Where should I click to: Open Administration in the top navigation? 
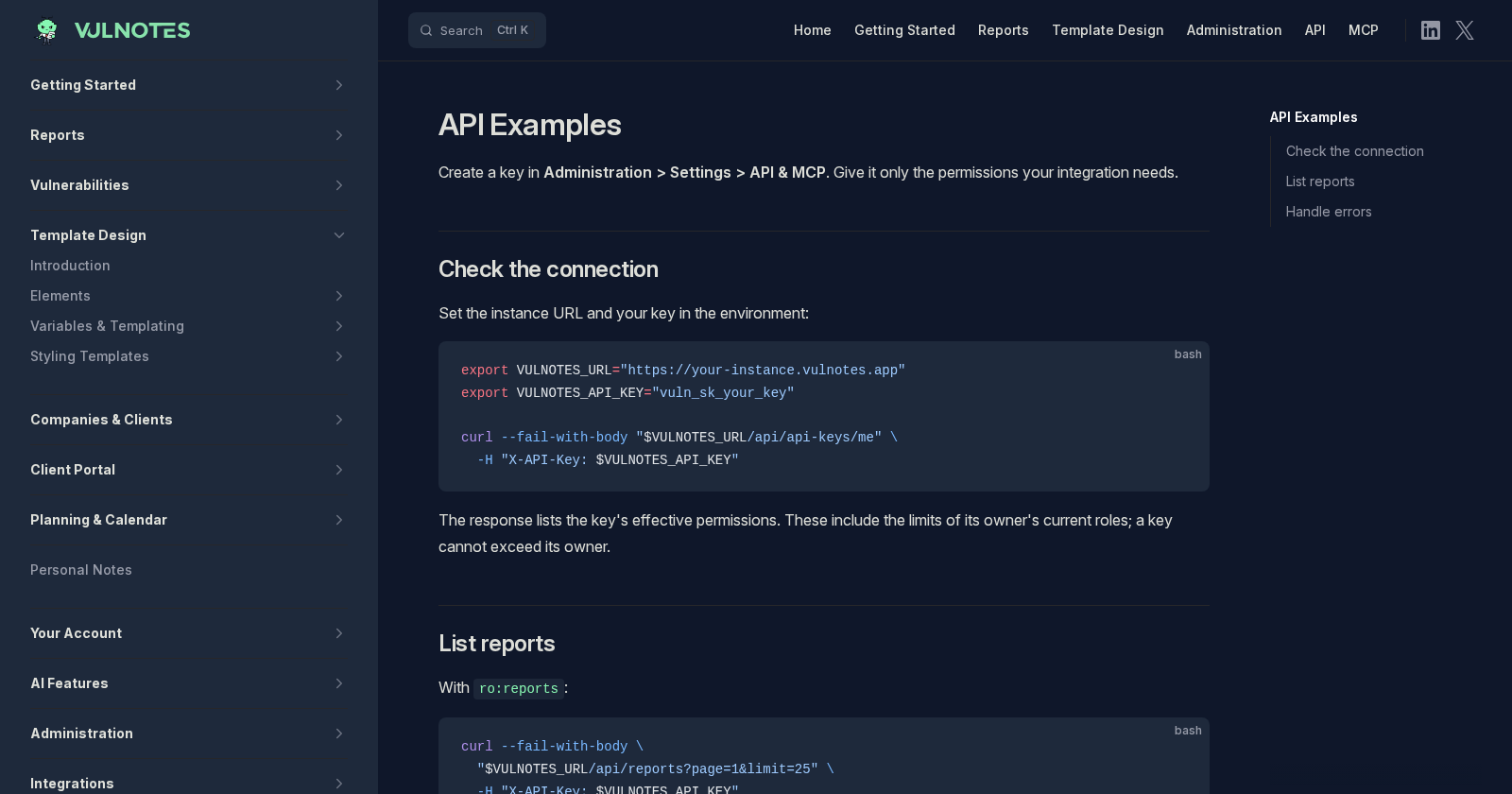pos(1234,30)
